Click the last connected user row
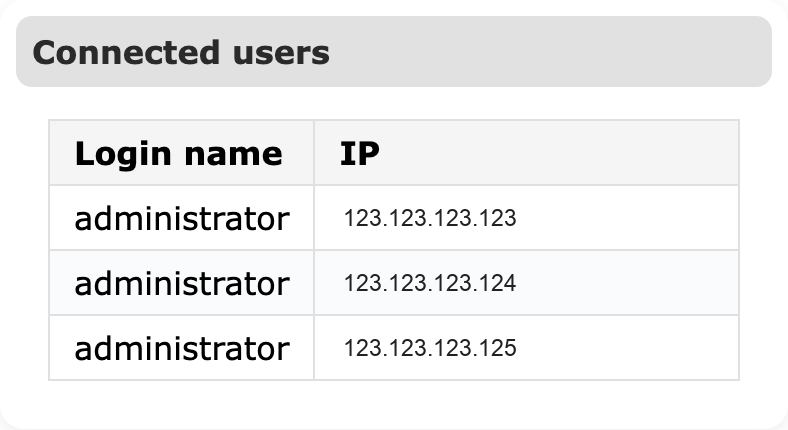This screenshot has width=788, height=430. coord(393,348)
